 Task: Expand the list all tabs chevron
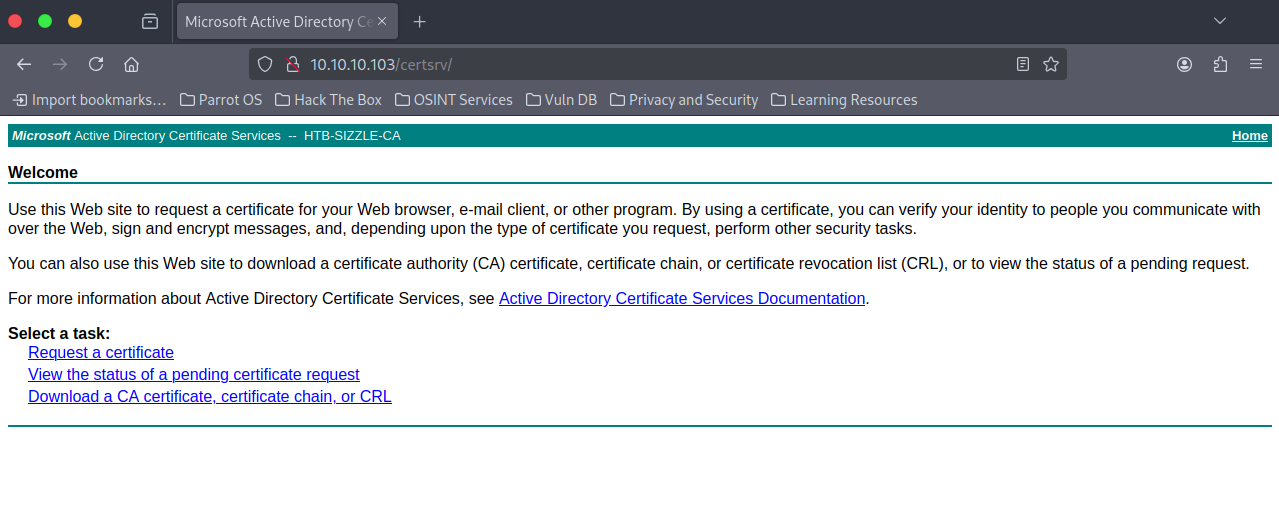pyautogui.click(x=1220, y=21)
